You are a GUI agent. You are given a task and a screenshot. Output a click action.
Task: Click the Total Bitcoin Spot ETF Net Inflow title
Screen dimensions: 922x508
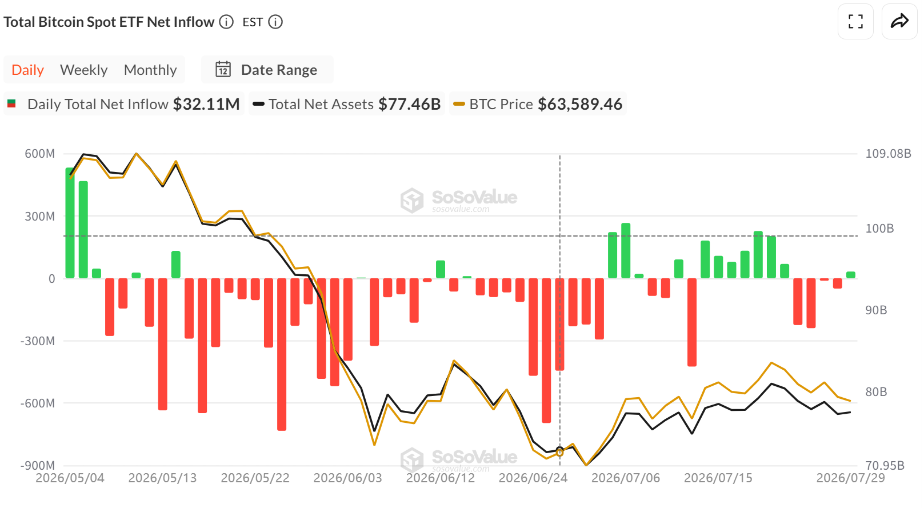click(x=109, y=22)
